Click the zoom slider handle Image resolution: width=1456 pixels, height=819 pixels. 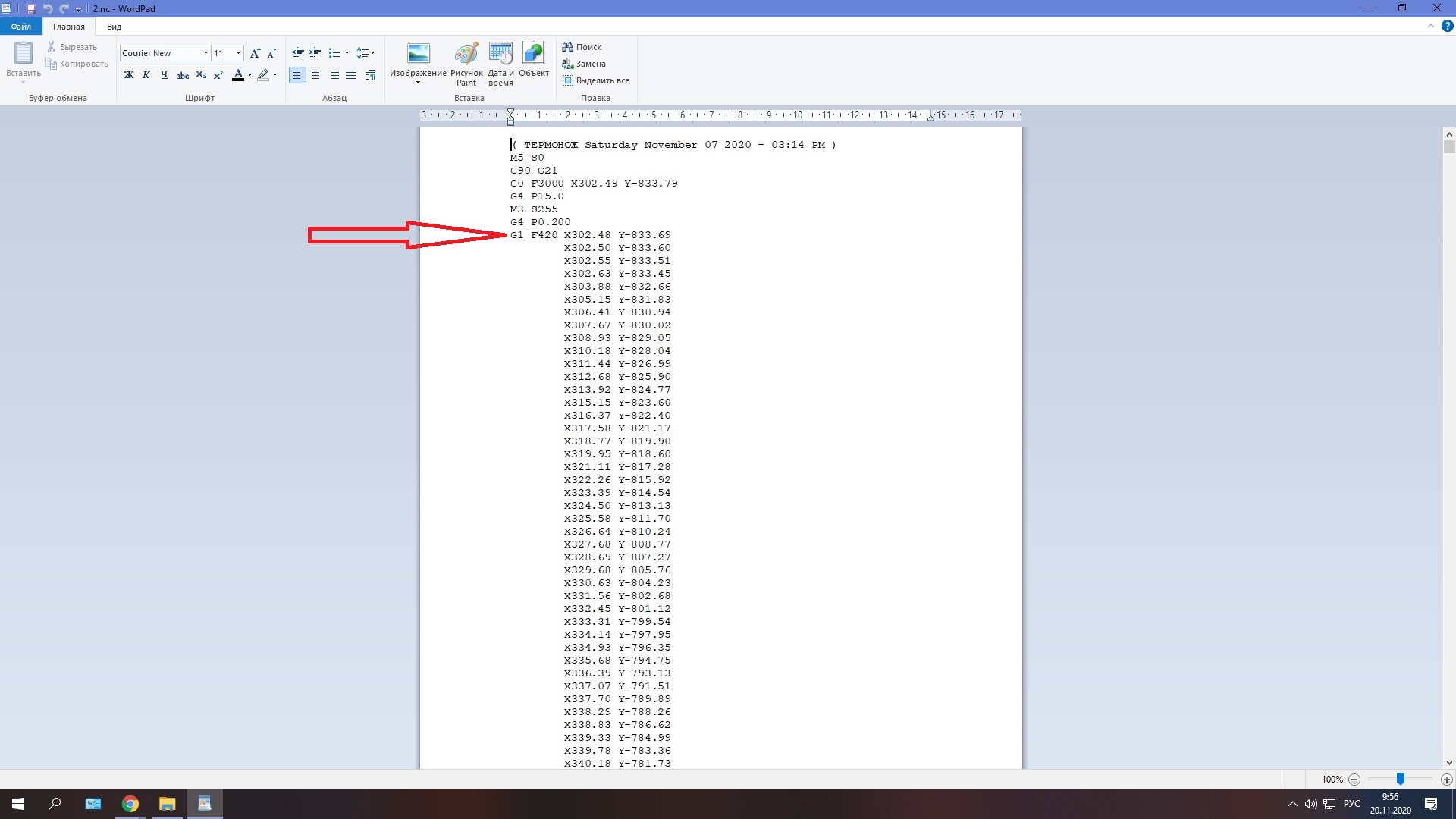[1401, 779]
